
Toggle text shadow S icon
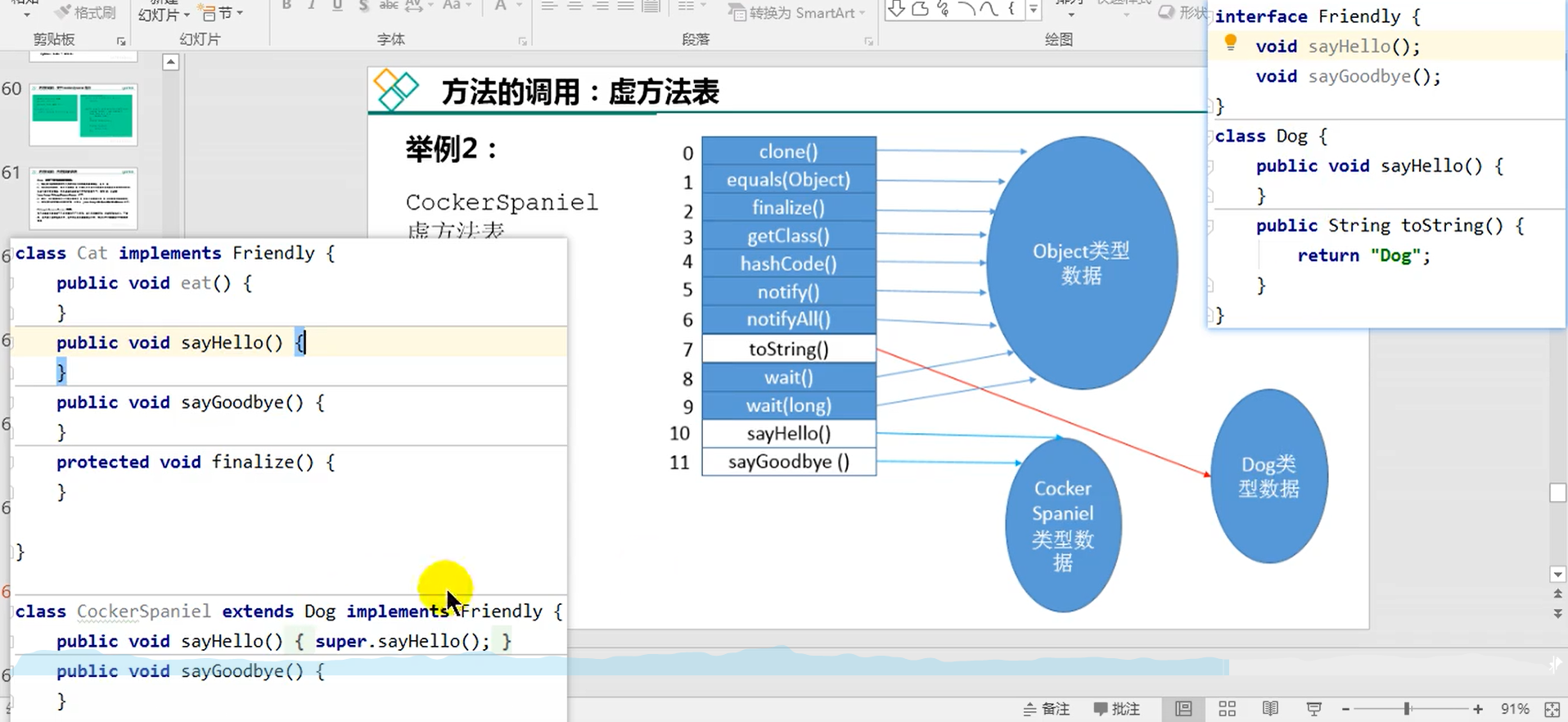363,5
